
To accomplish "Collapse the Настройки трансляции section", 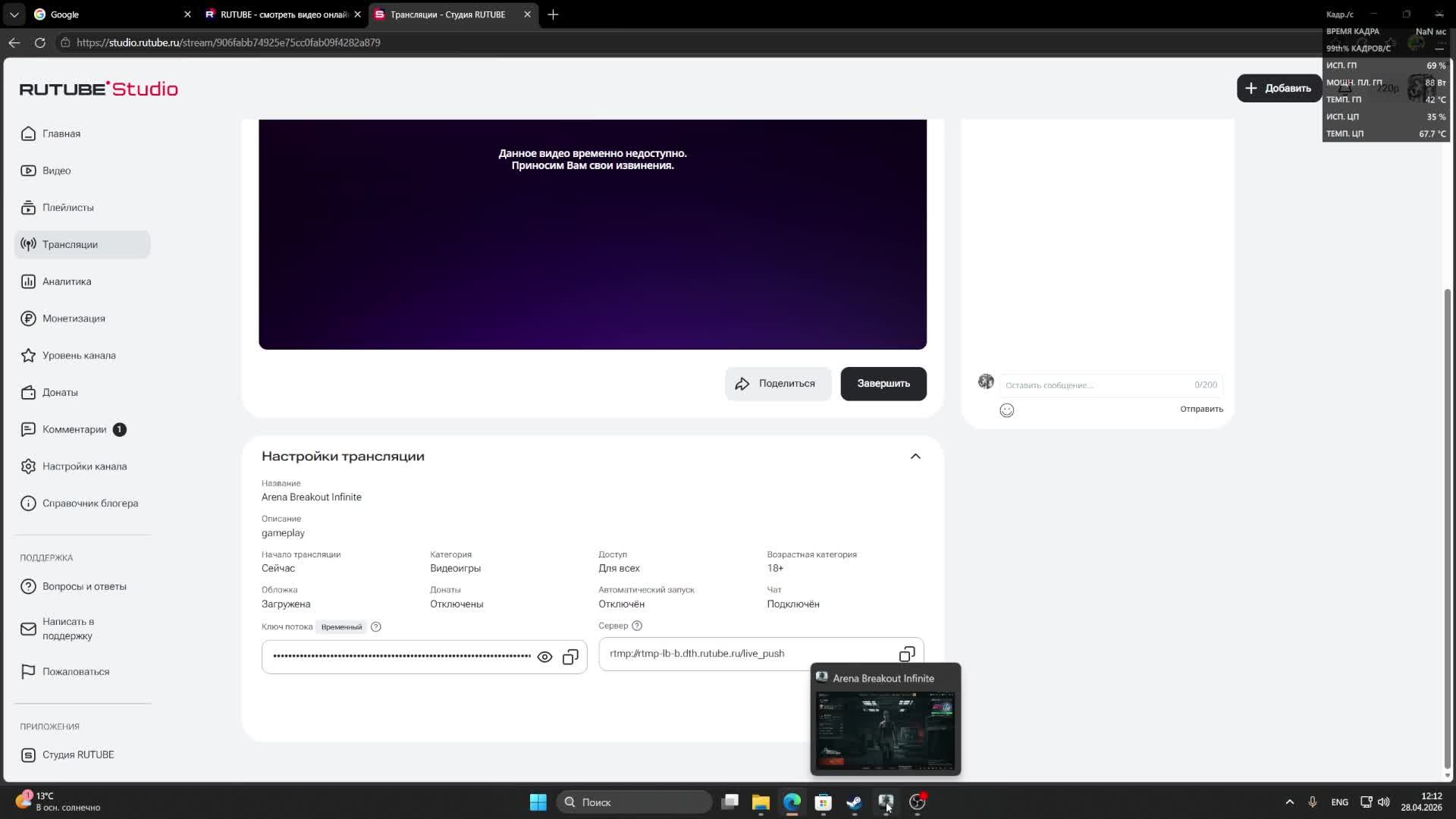I will tap(915, 457).
